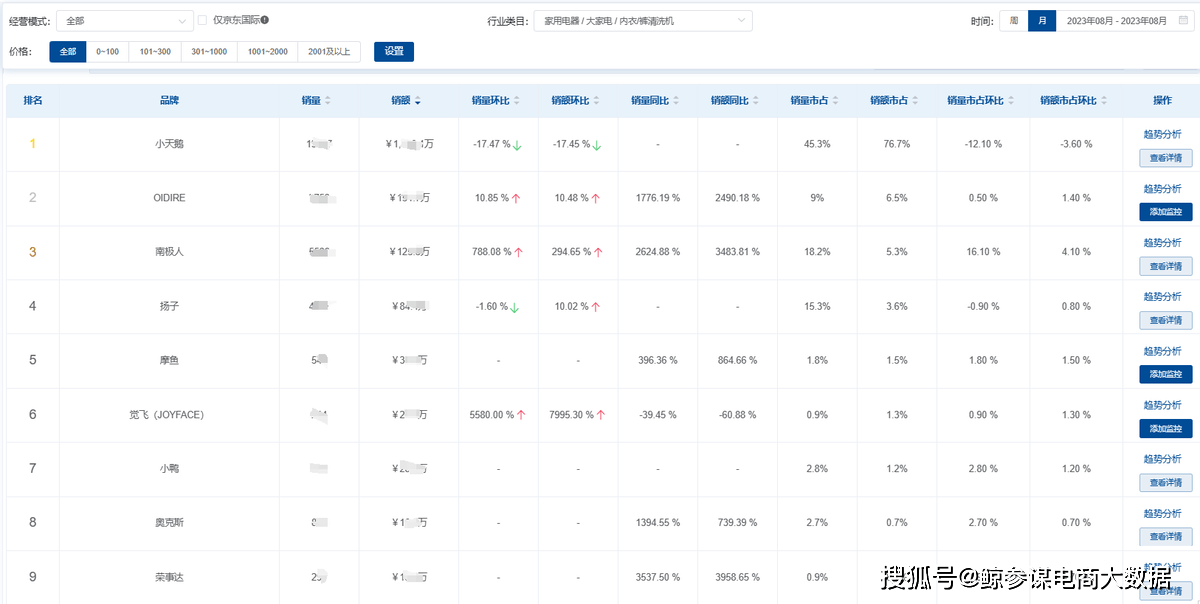
Task: Click the date range input field
Action: [1115, 21]
